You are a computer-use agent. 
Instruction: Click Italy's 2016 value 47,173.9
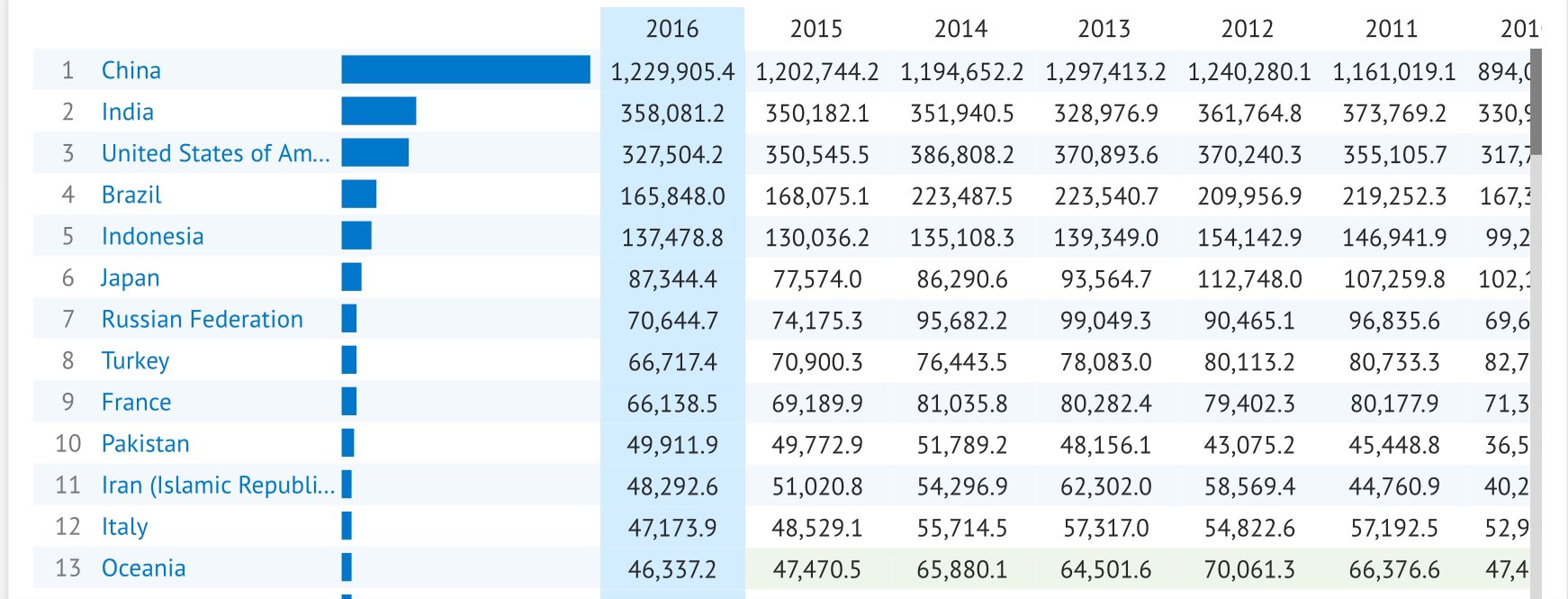672,528
